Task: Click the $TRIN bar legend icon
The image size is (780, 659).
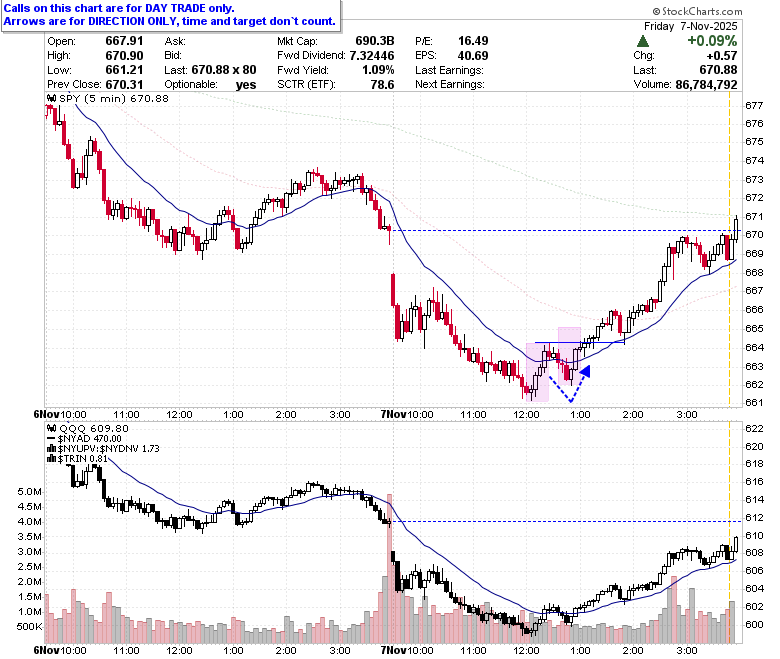Action: [51, 459]
